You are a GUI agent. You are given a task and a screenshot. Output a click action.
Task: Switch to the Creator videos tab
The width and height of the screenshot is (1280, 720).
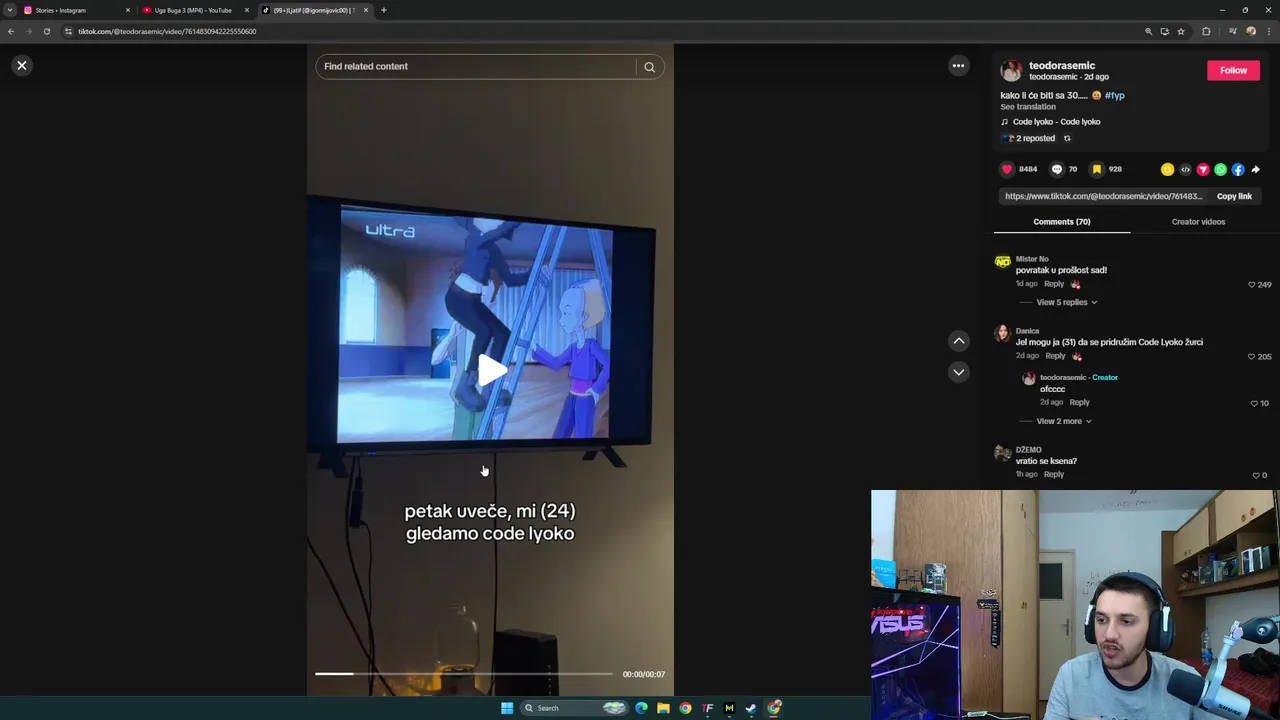click(1198, 222)
